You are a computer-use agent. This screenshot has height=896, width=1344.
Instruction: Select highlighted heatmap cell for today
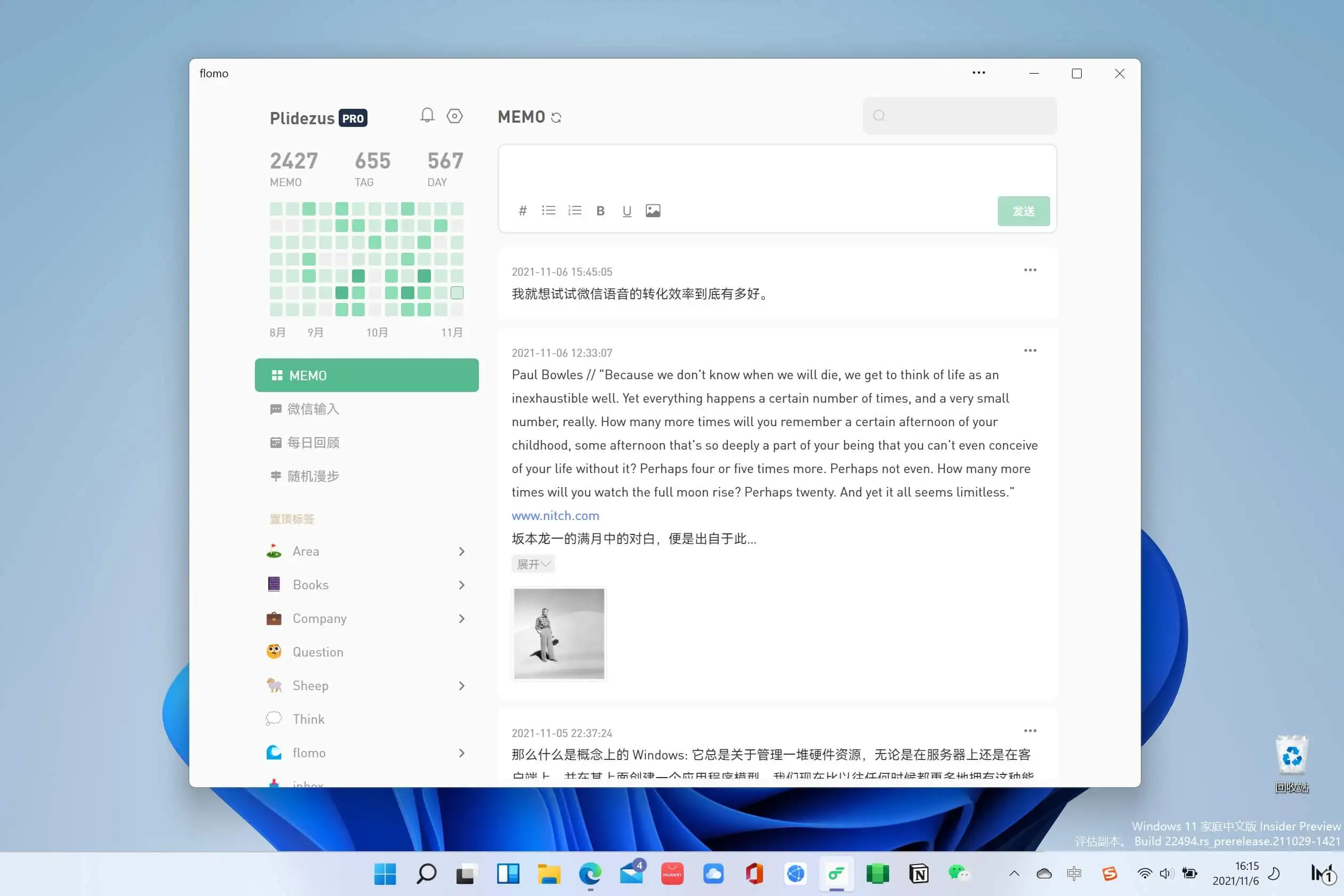click(x=457, y=293)
